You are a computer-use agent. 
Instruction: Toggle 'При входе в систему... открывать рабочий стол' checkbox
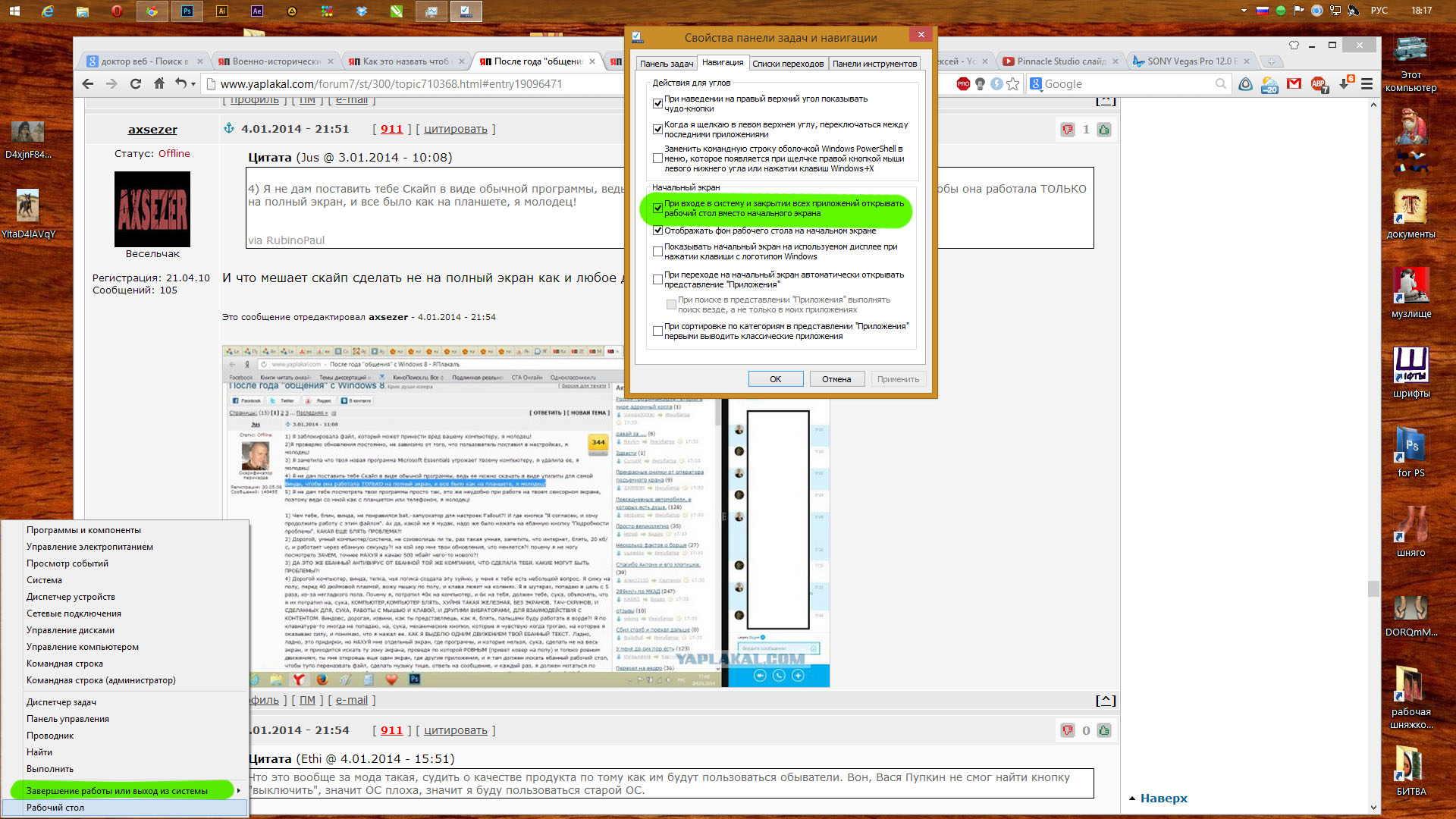coord(657,208)
